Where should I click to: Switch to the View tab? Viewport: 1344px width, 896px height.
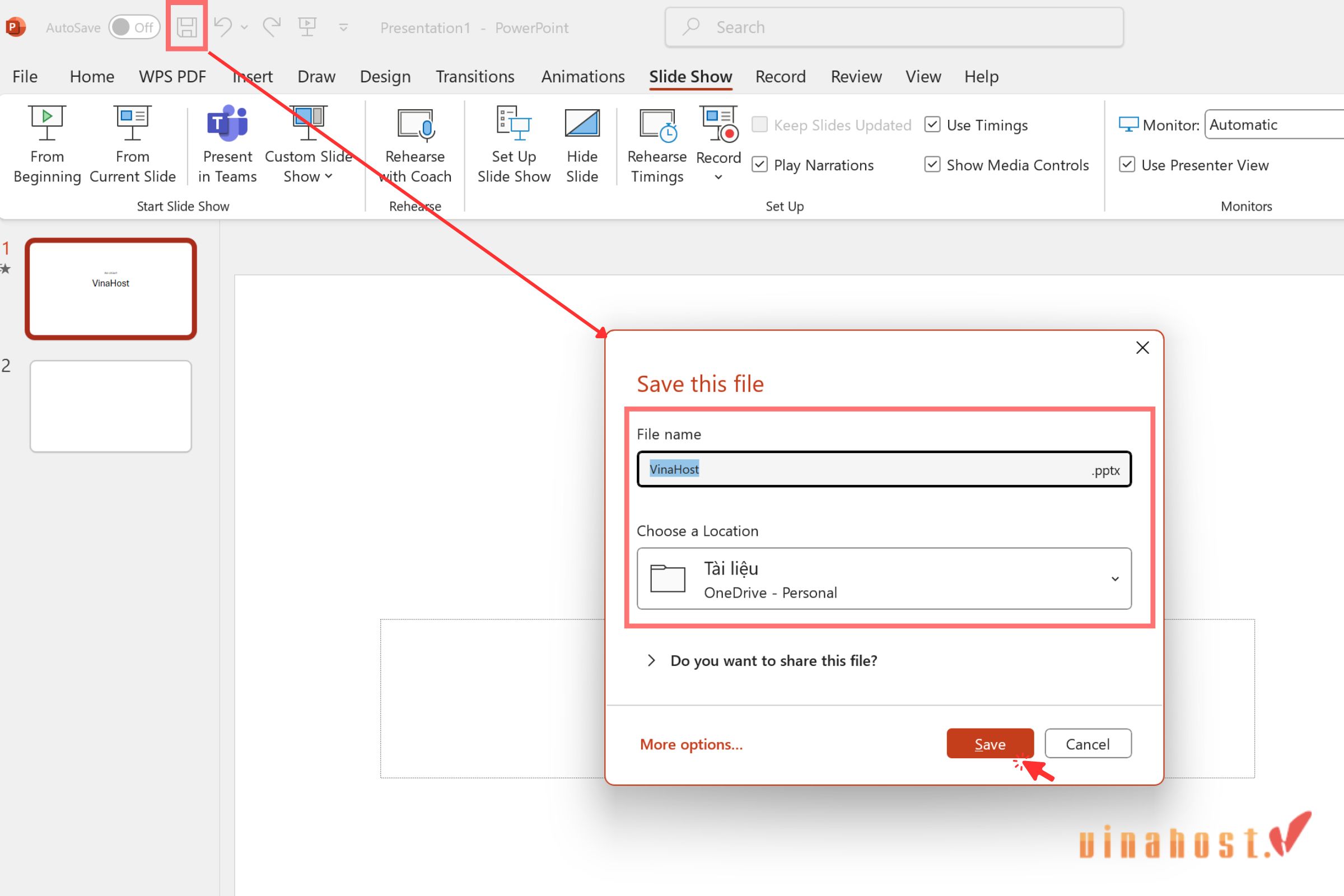(x=923, y=77)
